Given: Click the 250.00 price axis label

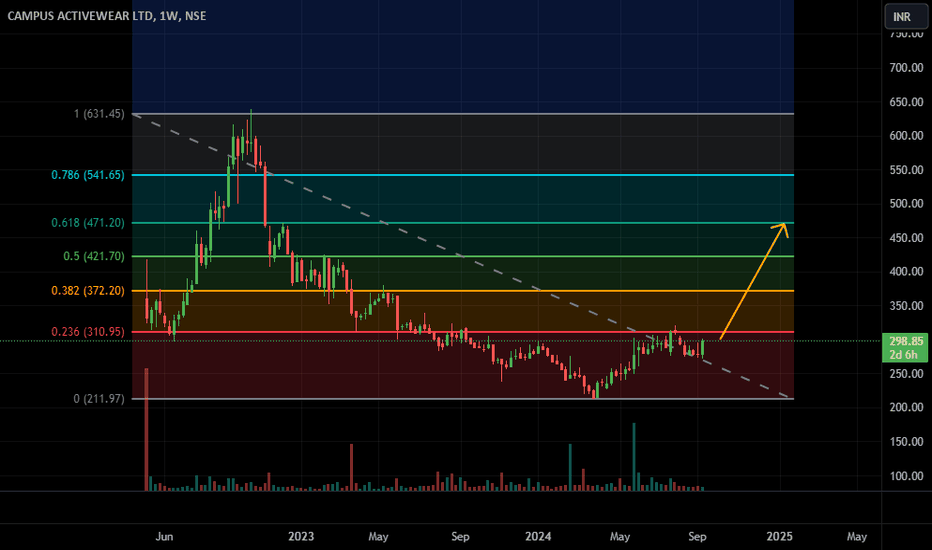Looking at the screenshot, I should (906, 374).
